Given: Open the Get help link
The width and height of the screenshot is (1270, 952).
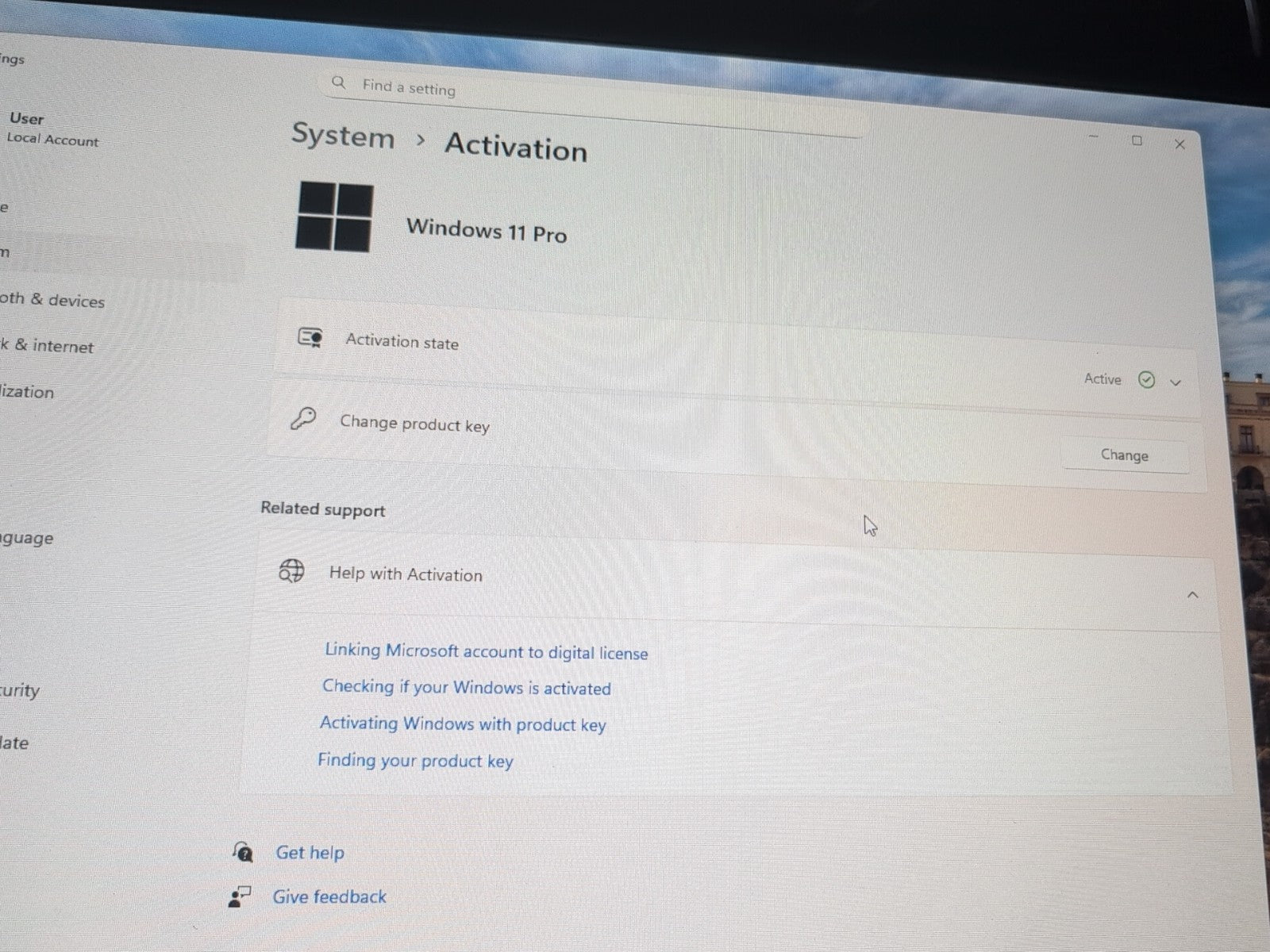Looking at the screenshot, I should pyautogui.click(x=310, y=853).
